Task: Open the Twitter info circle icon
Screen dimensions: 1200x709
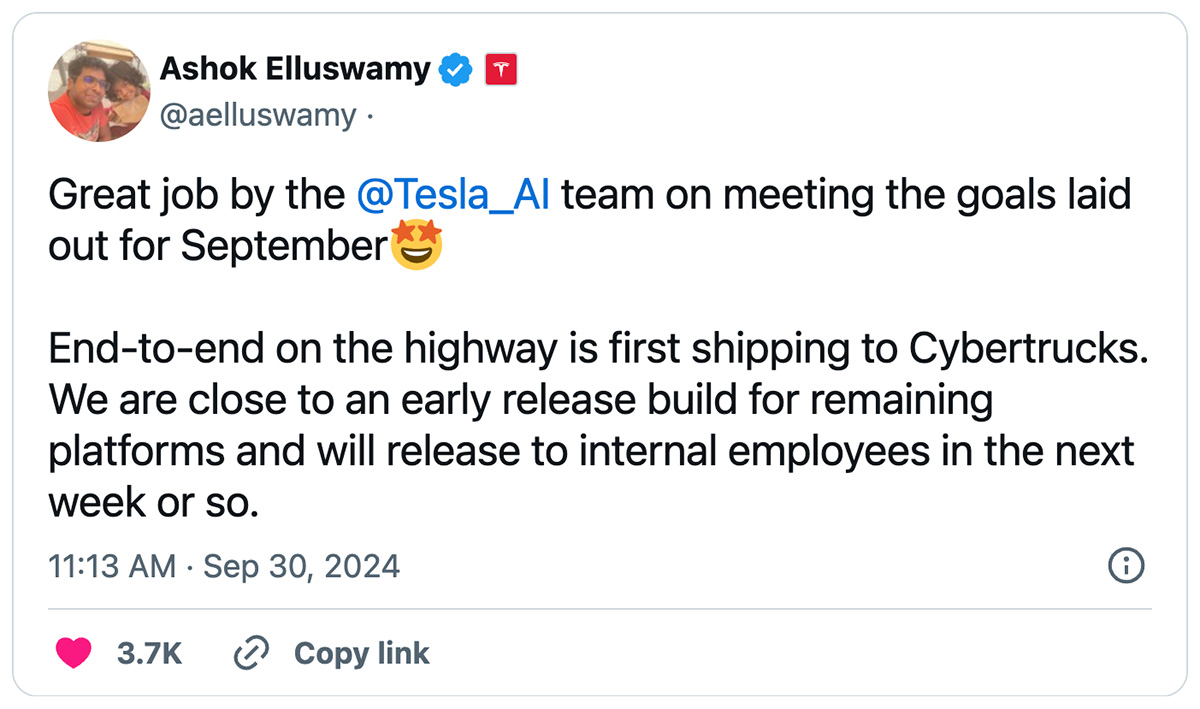Action: [x=1127, y=566]
